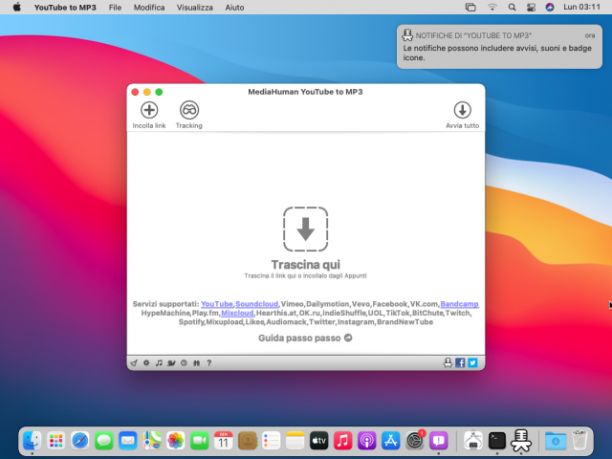Click the Siri icon in menu bar
Viewport: 612px width, 459px height.
(550, 7)
